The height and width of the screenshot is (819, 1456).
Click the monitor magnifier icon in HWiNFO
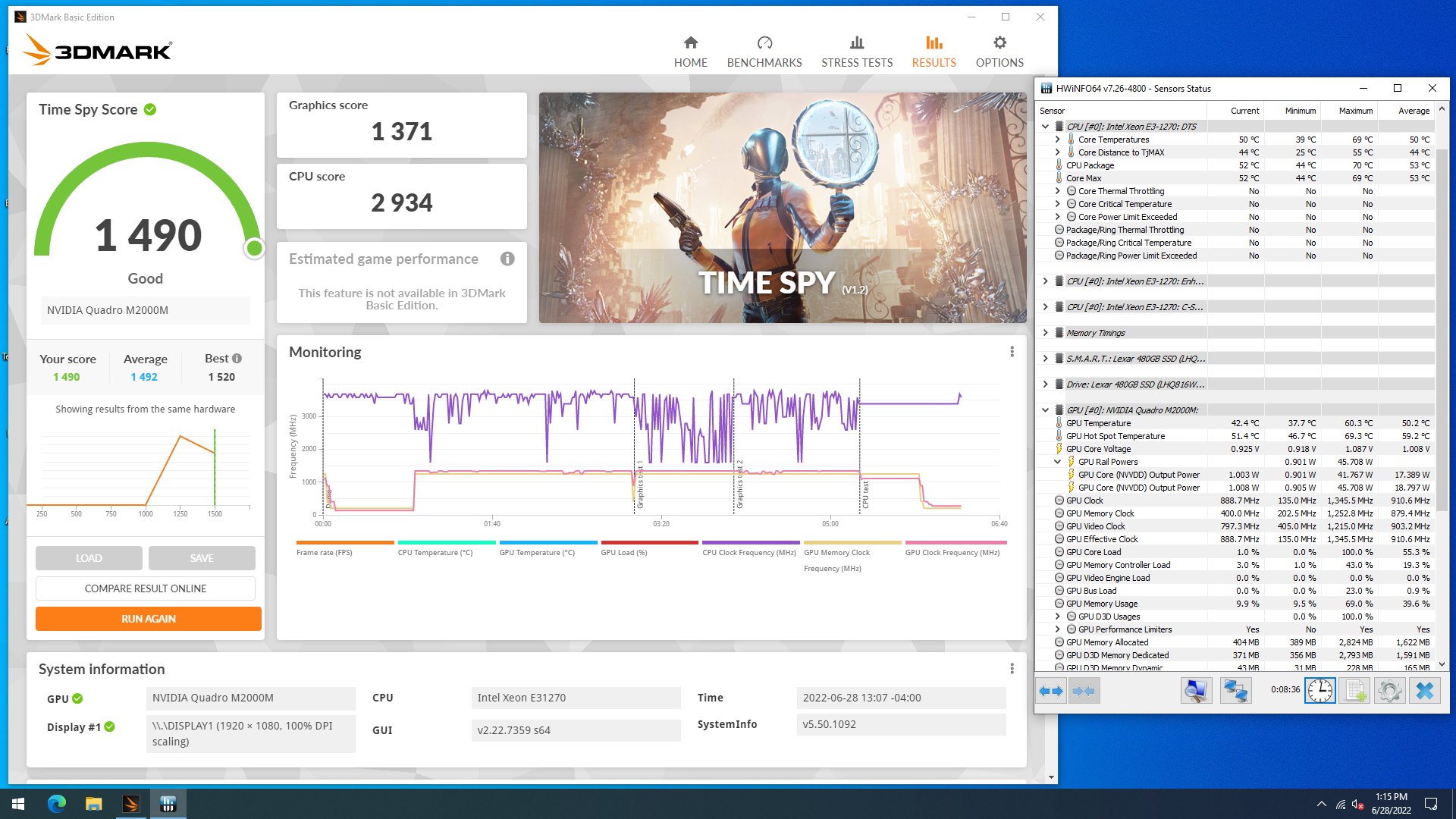click(x=1196, y=691)
